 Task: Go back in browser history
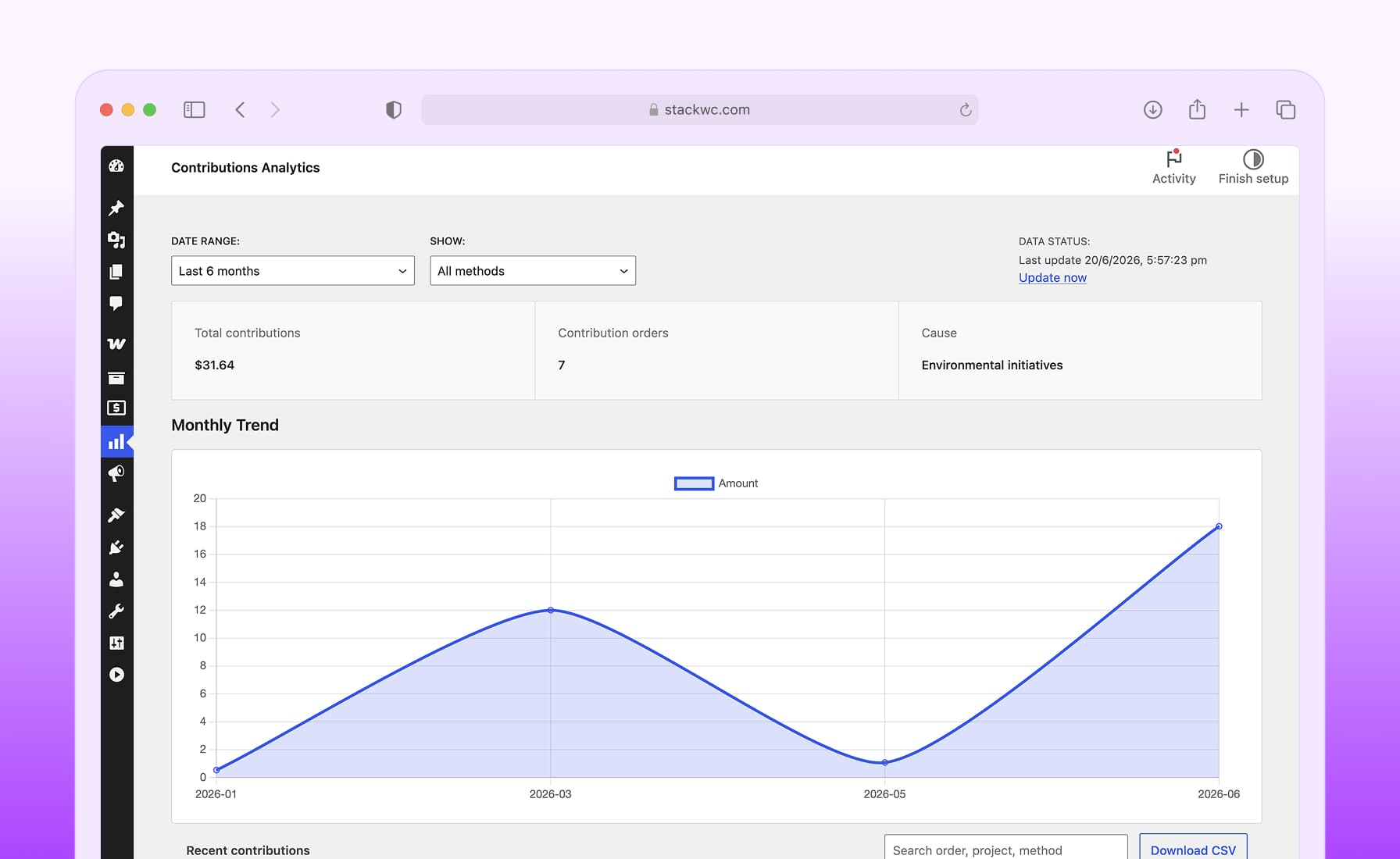[240, 110]
